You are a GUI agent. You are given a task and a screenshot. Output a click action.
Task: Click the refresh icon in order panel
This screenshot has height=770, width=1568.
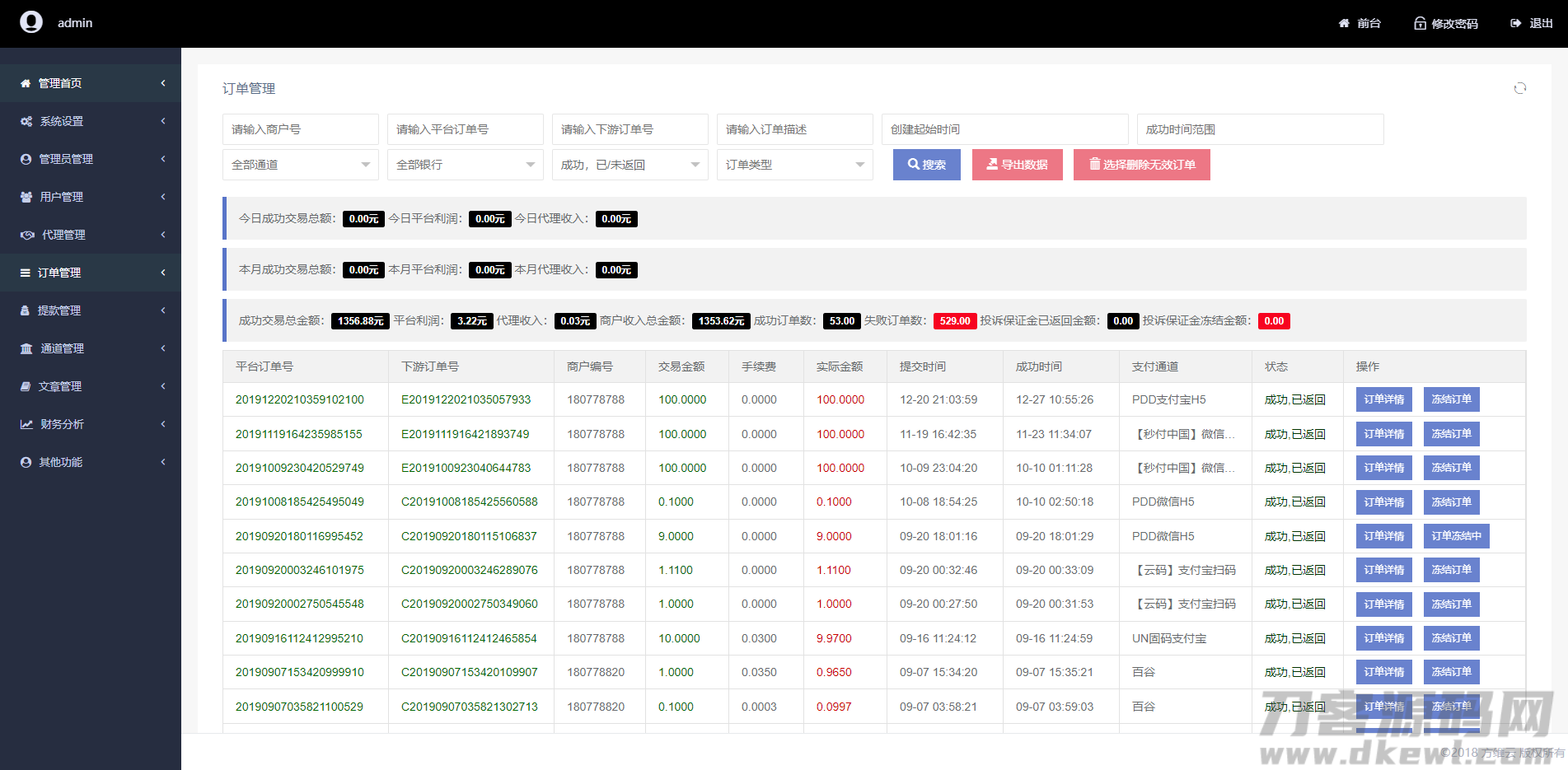[x=1519, y=88]
